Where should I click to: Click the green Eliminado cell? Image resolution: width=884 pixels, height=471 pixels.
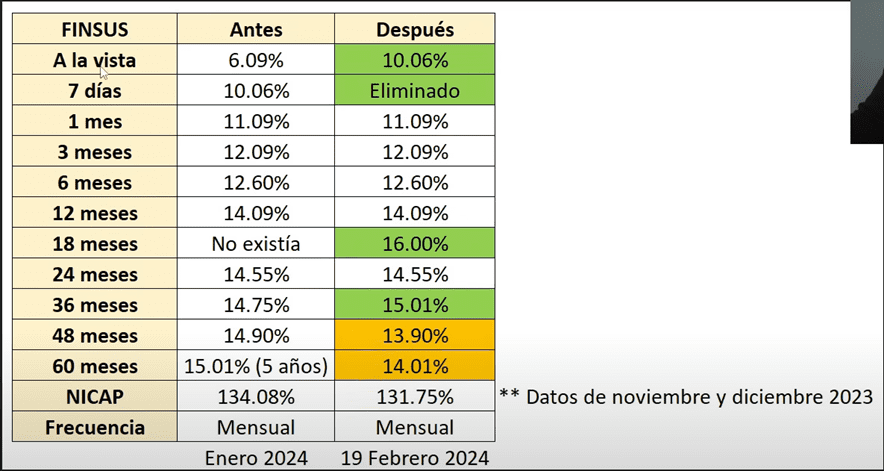pos(415,91)
